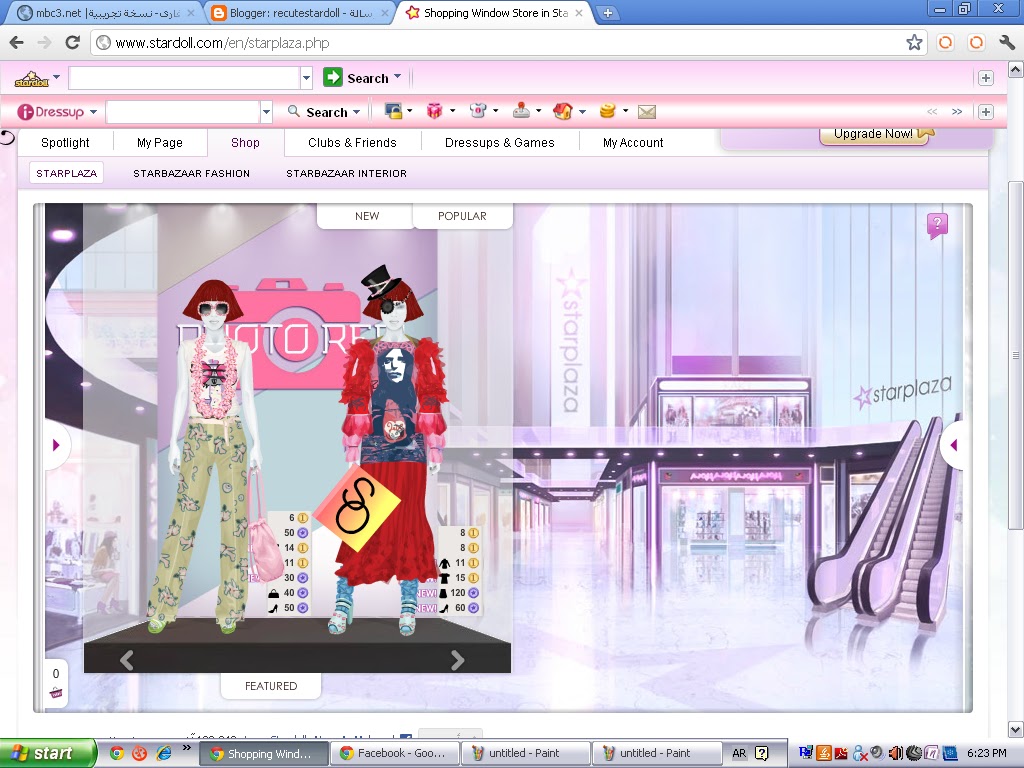Switch to Blogger recutestardoll browser tab

(x=298, y=12)
